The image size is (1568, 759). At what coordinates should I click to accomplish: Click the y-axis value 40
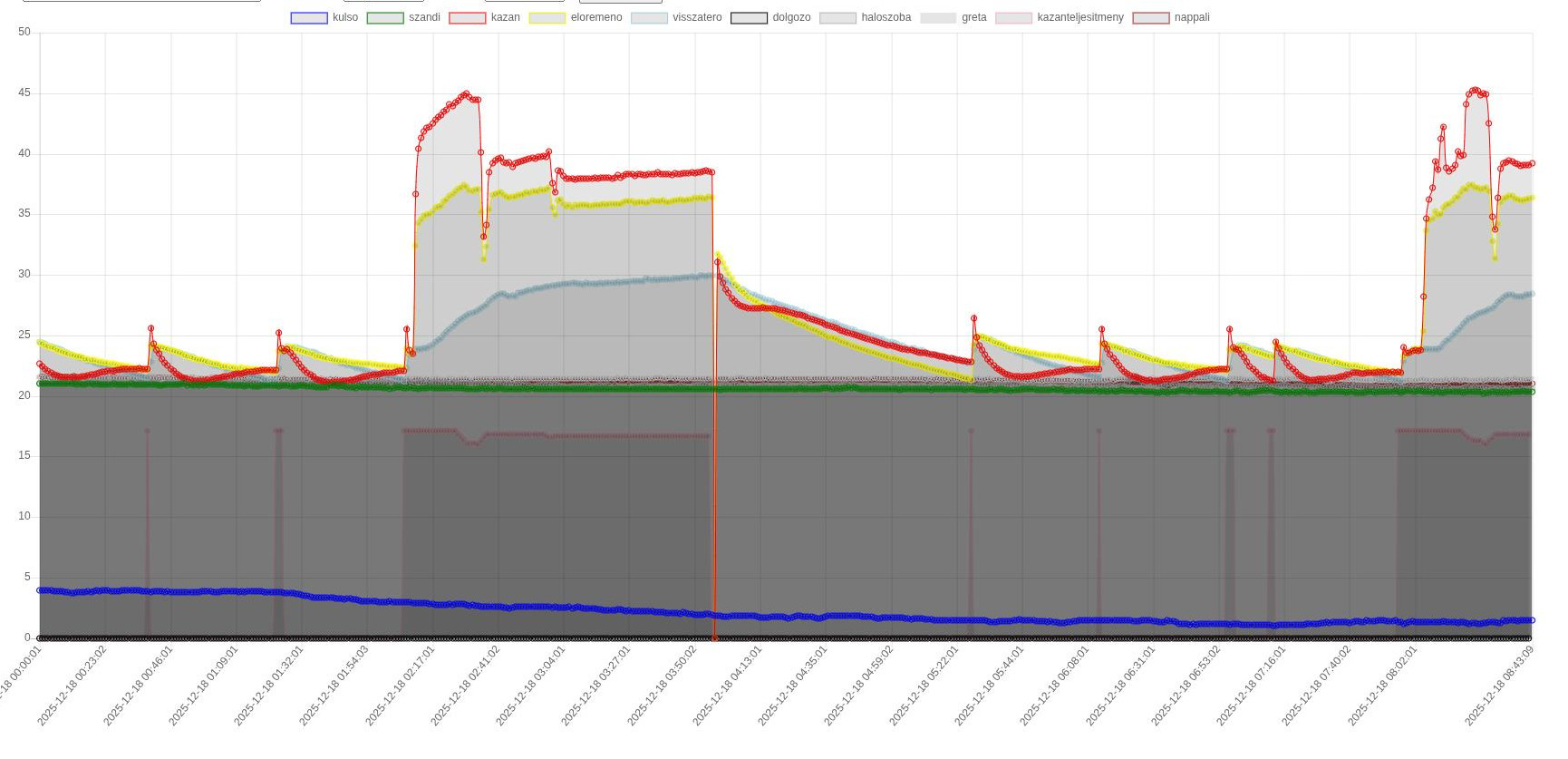[x=24, y=154]
